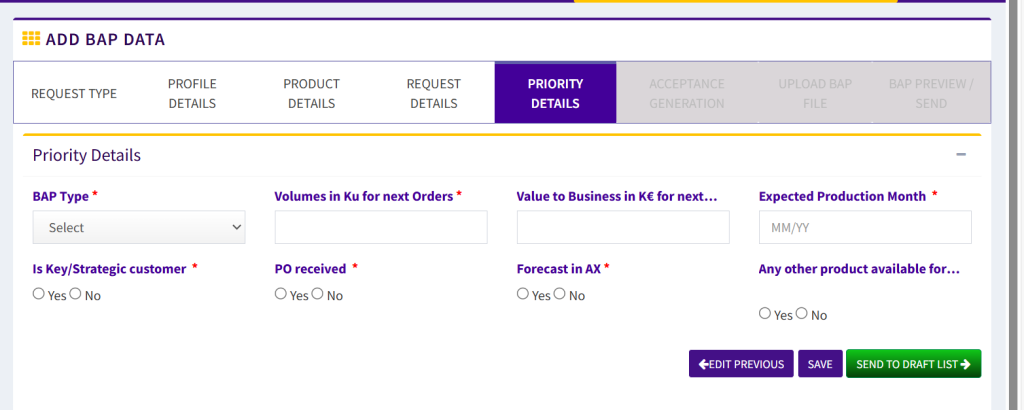Mark Forecast in AX as Yes
The width and height of the screenshot is (1024, 410).
[x=523, y=294]
